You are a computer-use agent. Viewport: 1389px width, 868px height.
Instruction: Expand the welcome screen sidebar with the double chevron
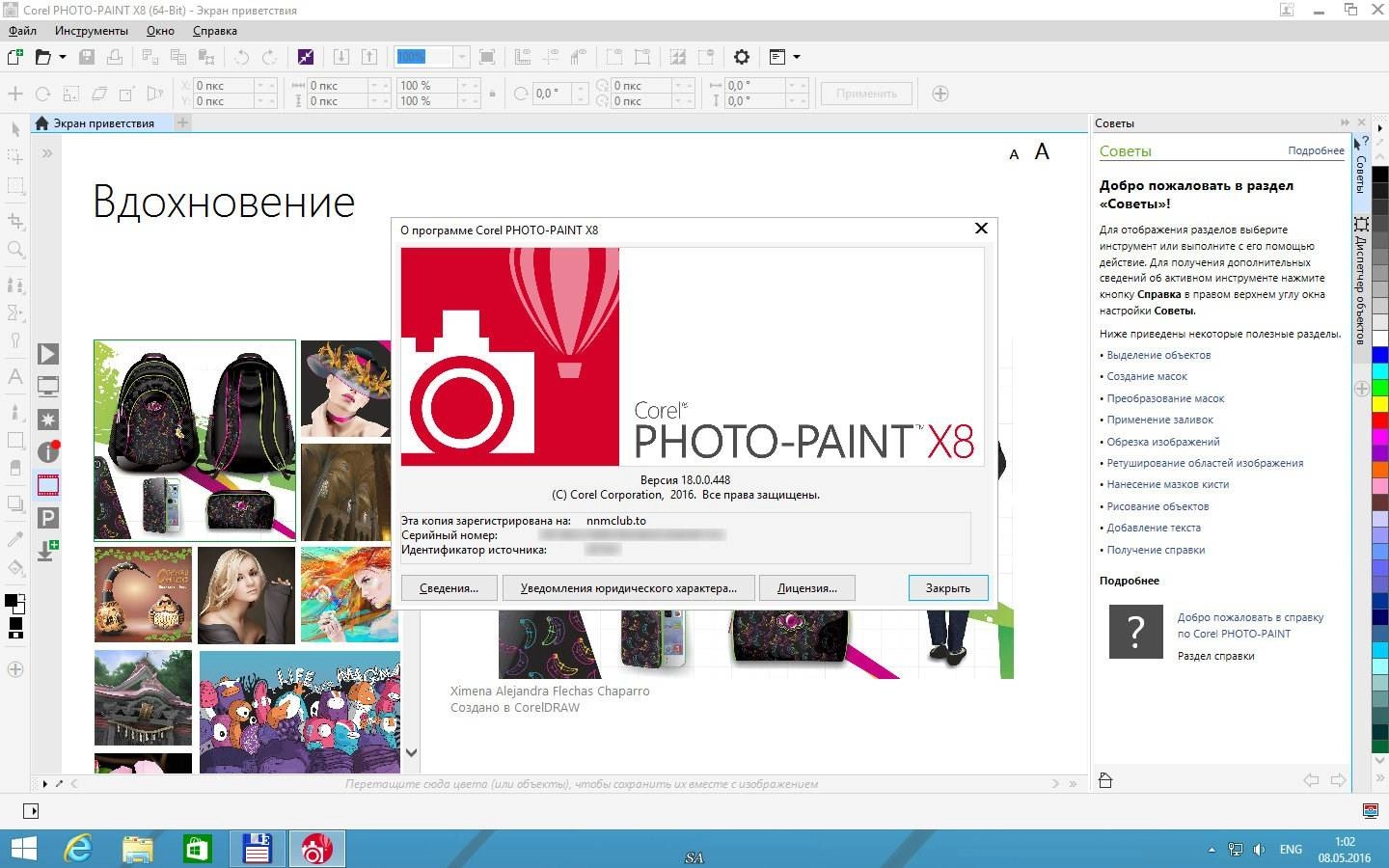click(x=47, y=152)
